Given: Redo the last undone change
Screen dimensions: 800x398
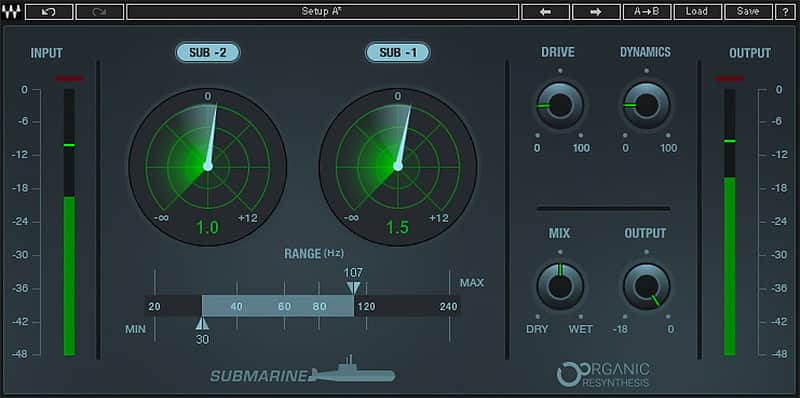Looking at the screenshot, I should (x=99, y=12).
